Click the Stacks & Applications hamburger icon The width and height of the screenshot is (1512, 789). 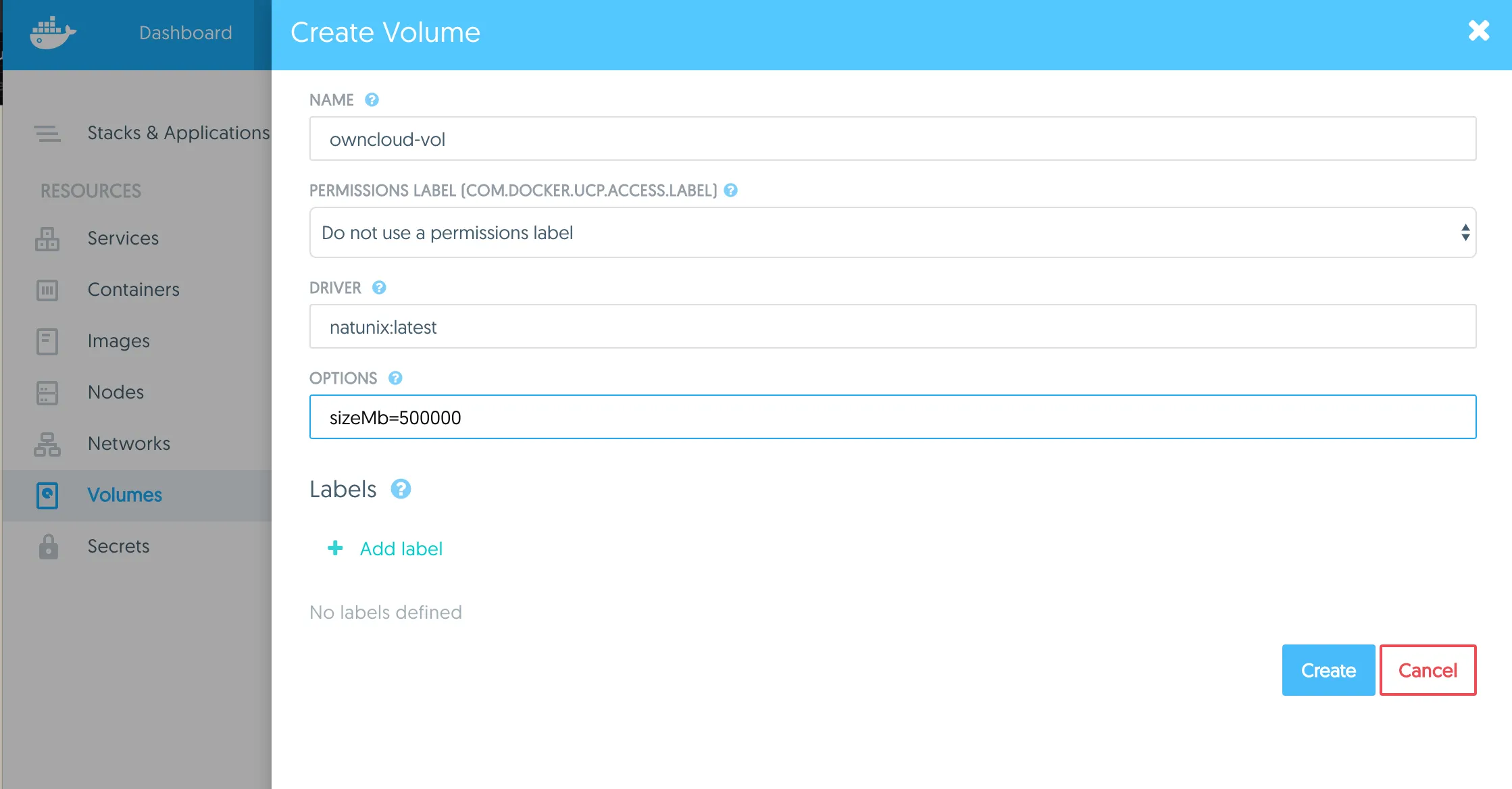47,133
